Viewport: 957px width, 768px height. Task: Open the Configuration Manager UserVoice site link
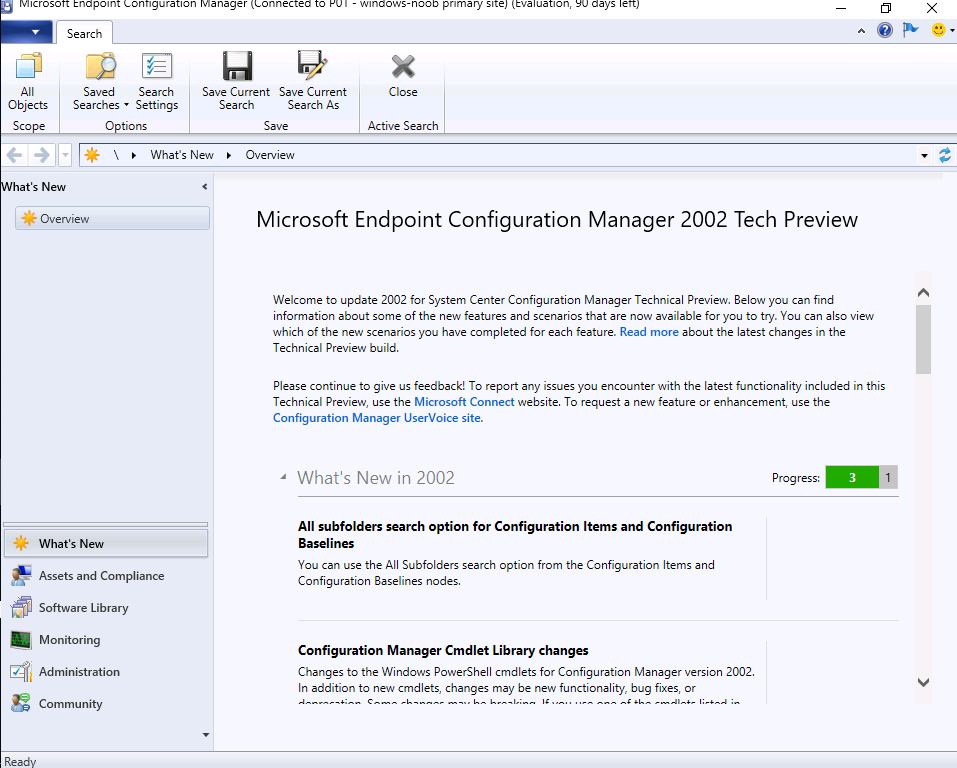click(377, 418)
